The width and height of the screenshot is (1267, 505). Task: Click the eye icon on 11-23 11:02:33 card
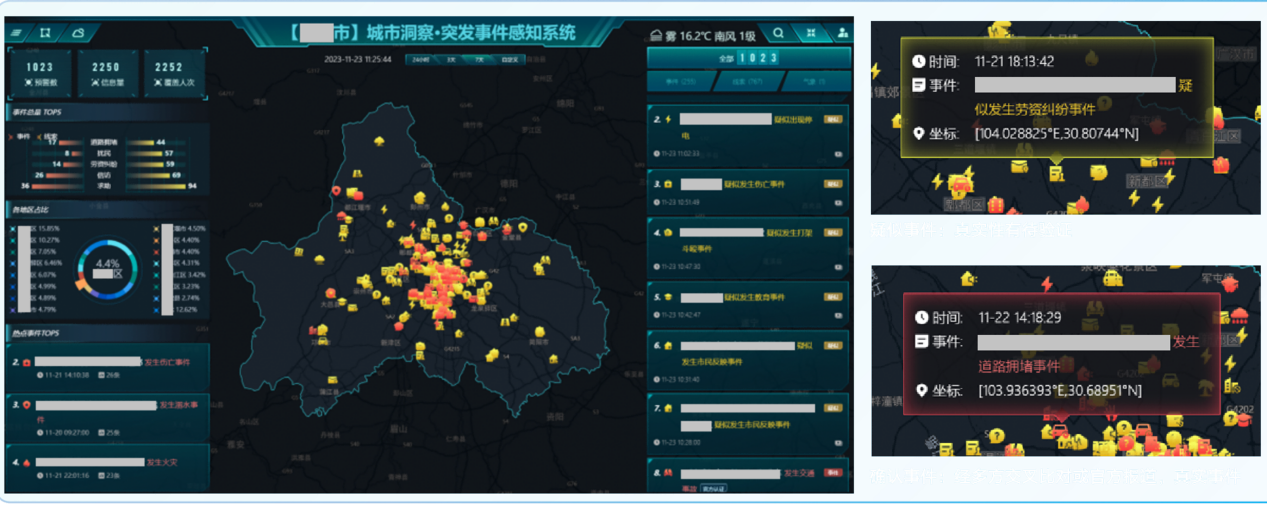pyautogui.click(x=838, y=154)
